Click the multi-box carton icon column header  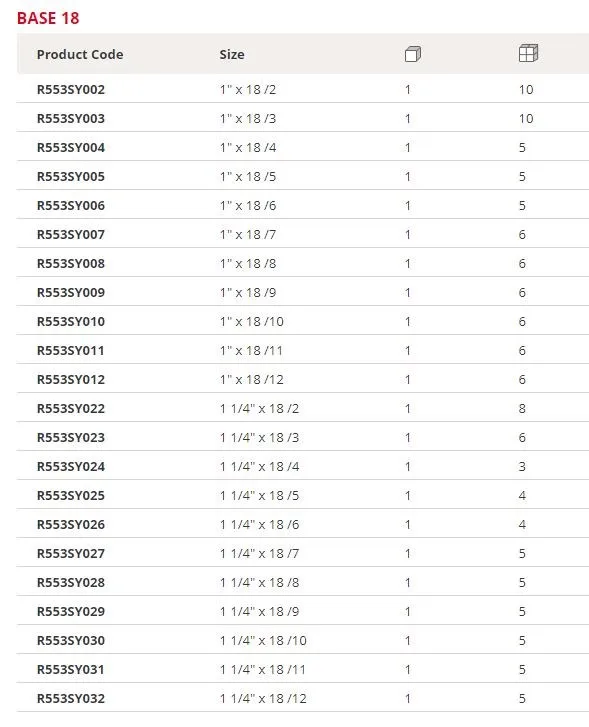click(528, 53)
